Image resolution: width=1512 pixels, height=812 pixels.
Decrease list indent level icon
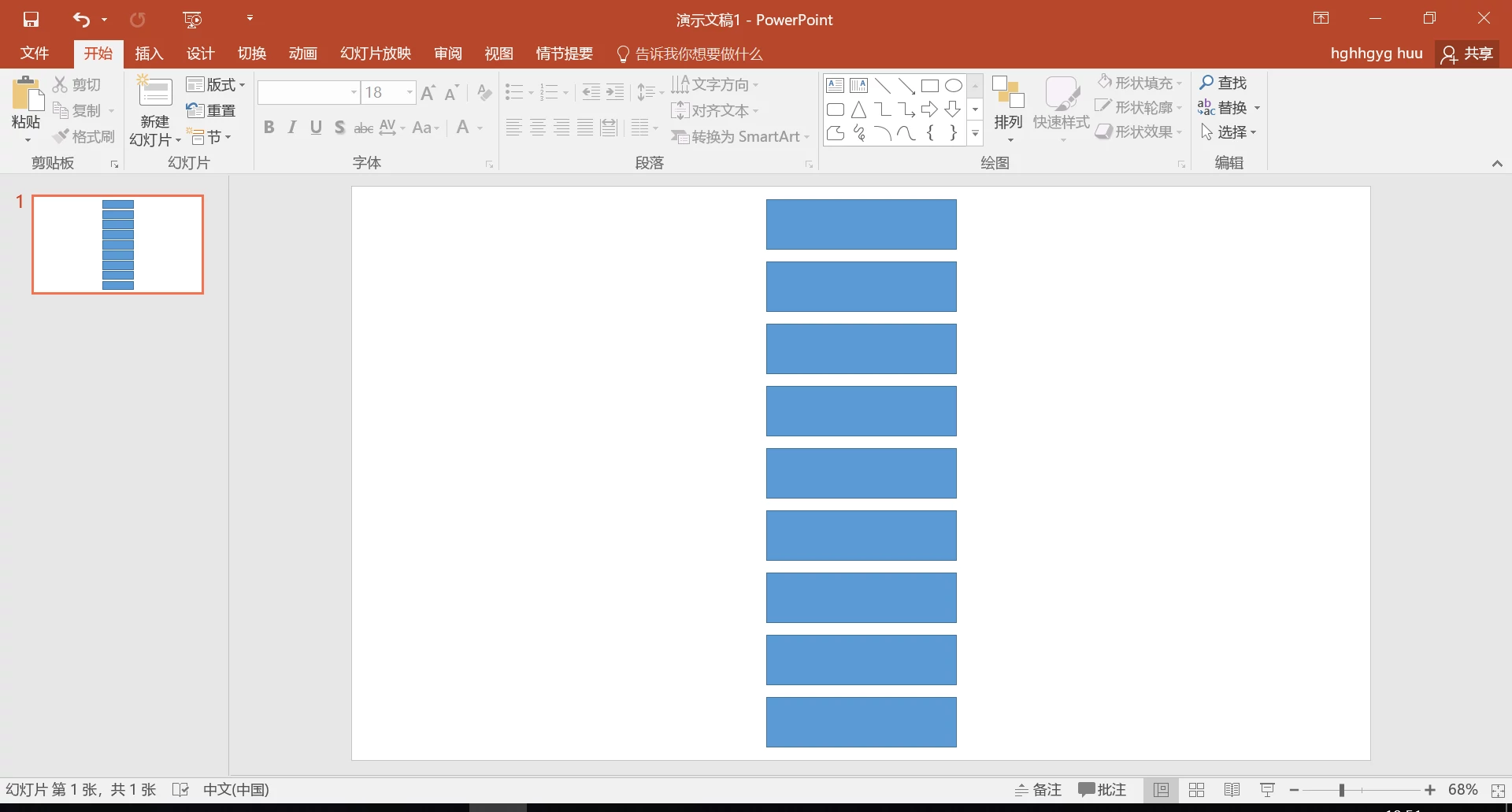tap(591, 92)
